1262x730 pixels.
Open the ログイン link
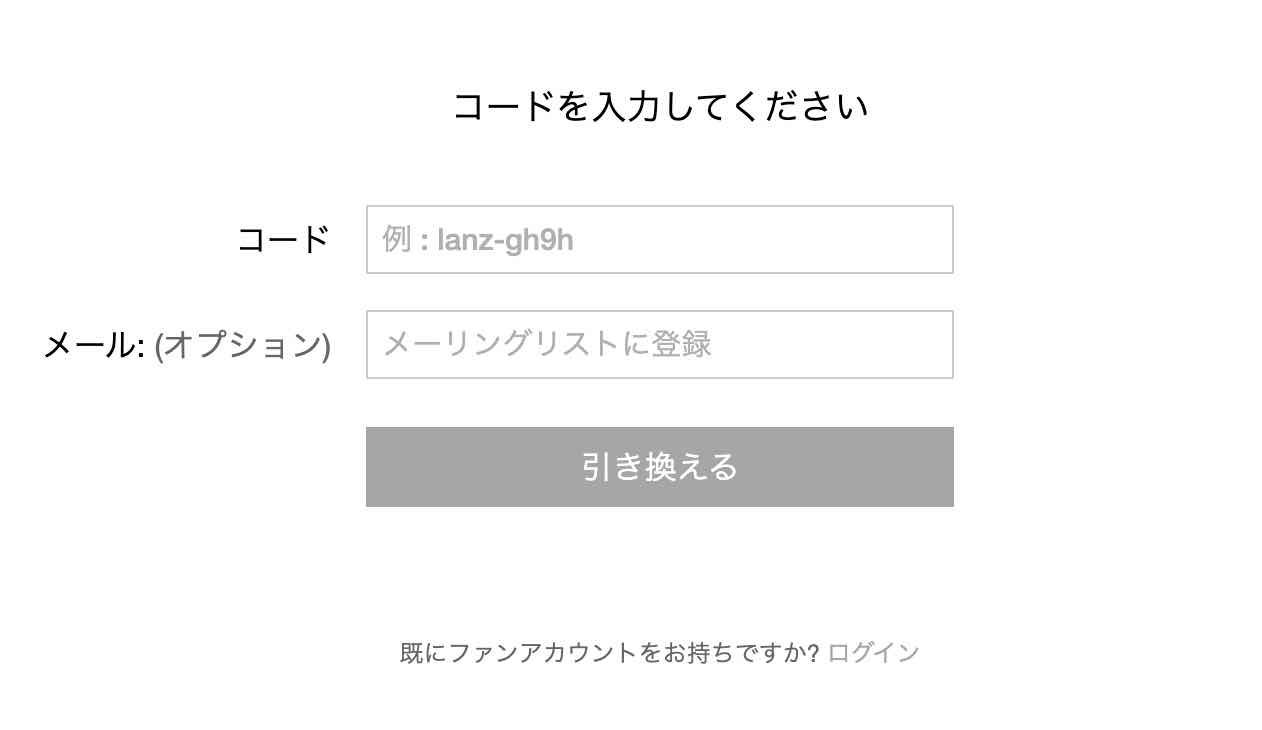(873, 653)
